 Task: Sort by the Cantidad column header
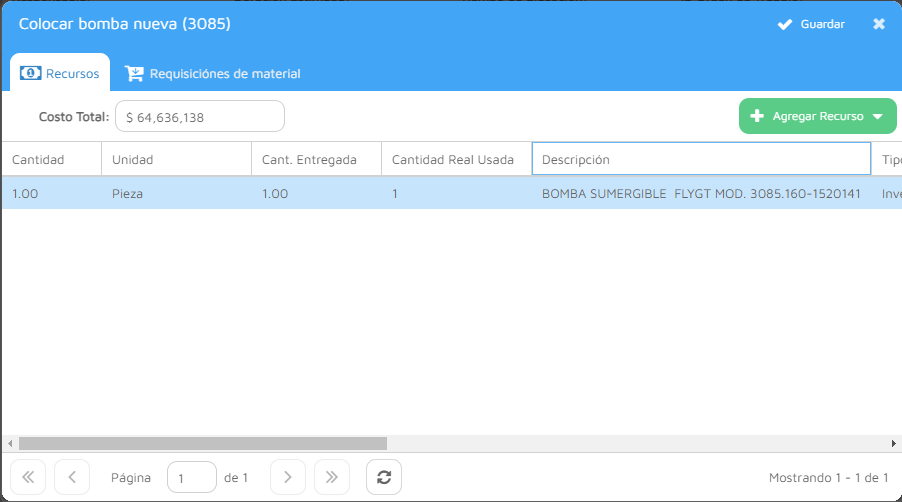50,160
